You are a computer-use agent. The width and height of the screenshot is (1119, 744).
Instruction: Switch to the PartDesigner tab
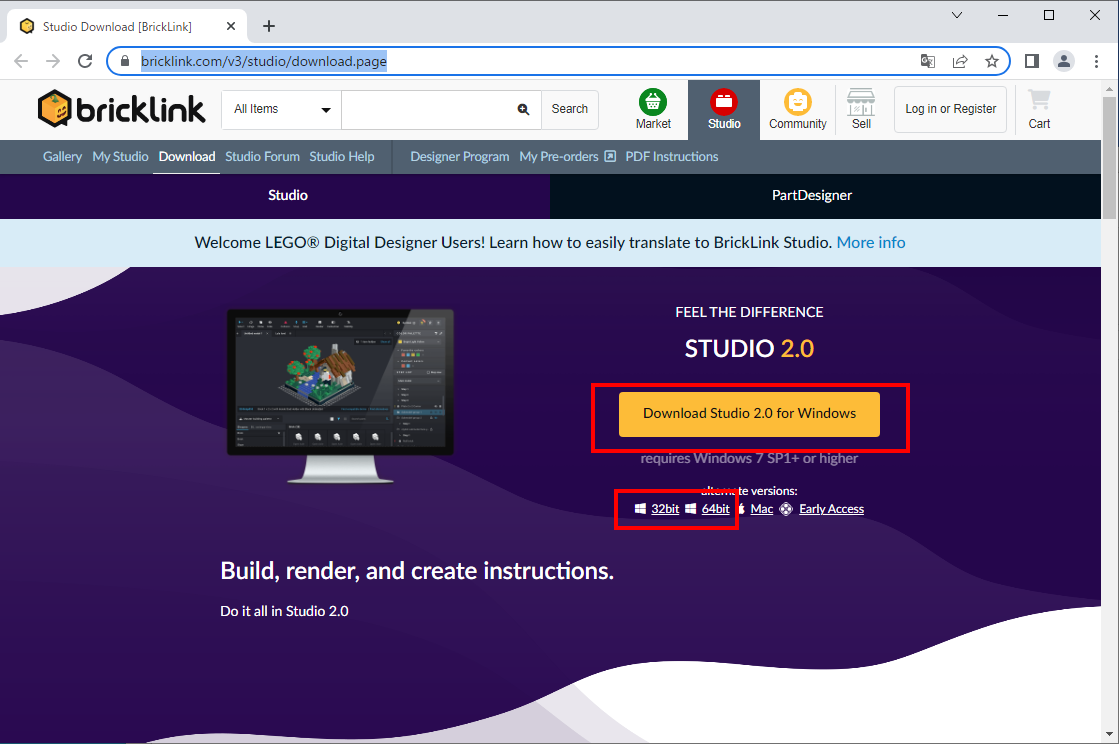(811, 196)
